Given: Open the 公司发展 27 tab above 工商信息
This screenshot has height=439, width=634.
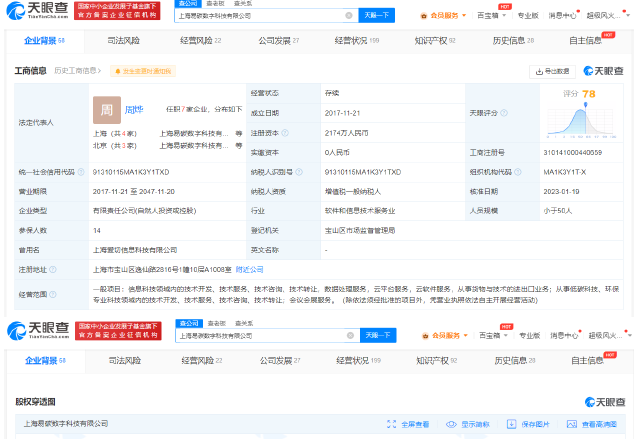Looking at the screenshot, I should pos(279,40).
